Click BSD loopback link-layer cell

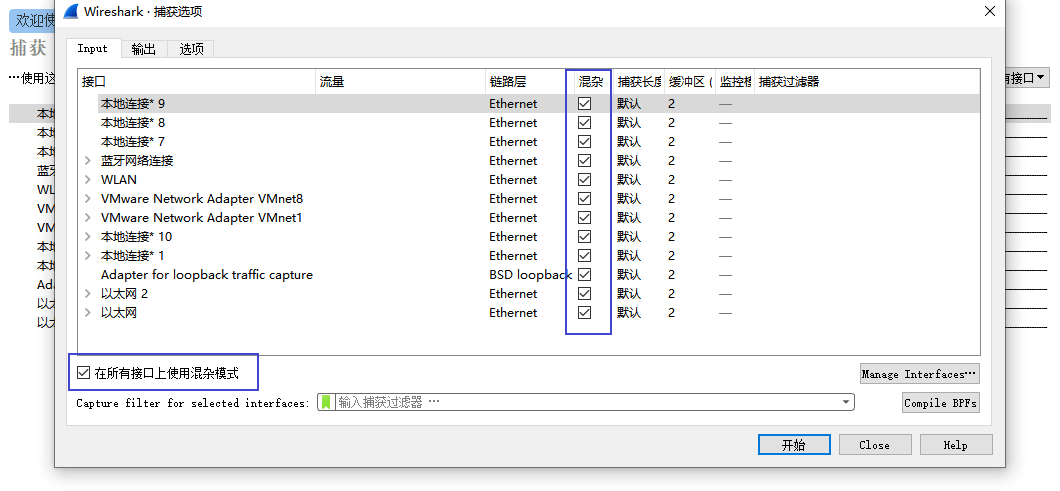[x=531, y=275]
